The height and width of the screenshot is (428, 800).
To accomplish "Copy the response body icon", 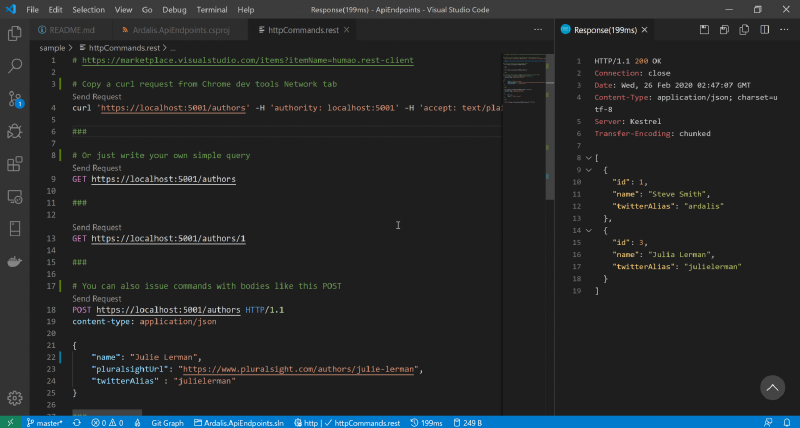I will click(744, 30).
